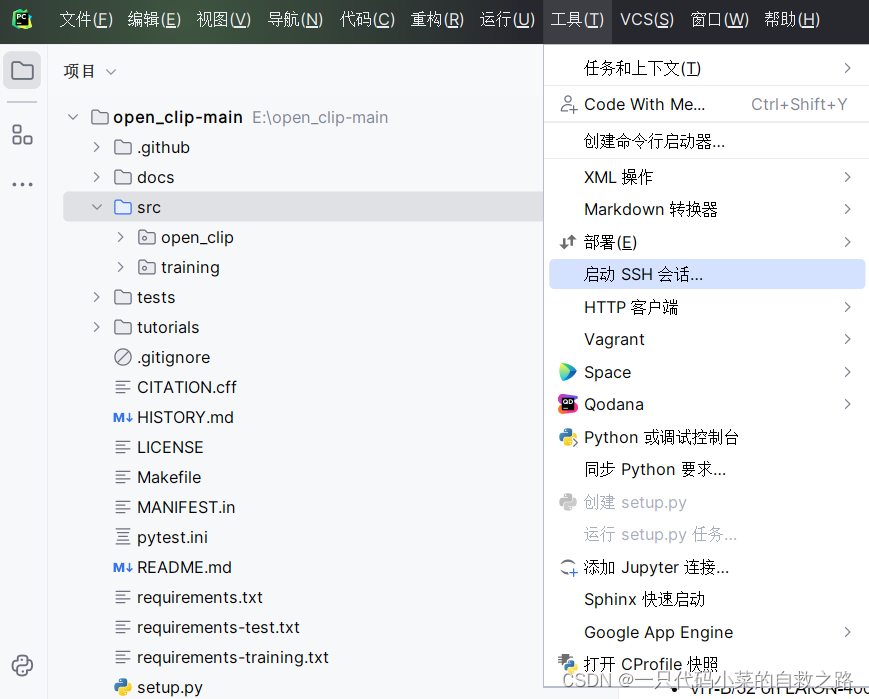Open the Google App Engine submenu
The width and height of the screenshot is (869, 699).
tap(707, 632)
